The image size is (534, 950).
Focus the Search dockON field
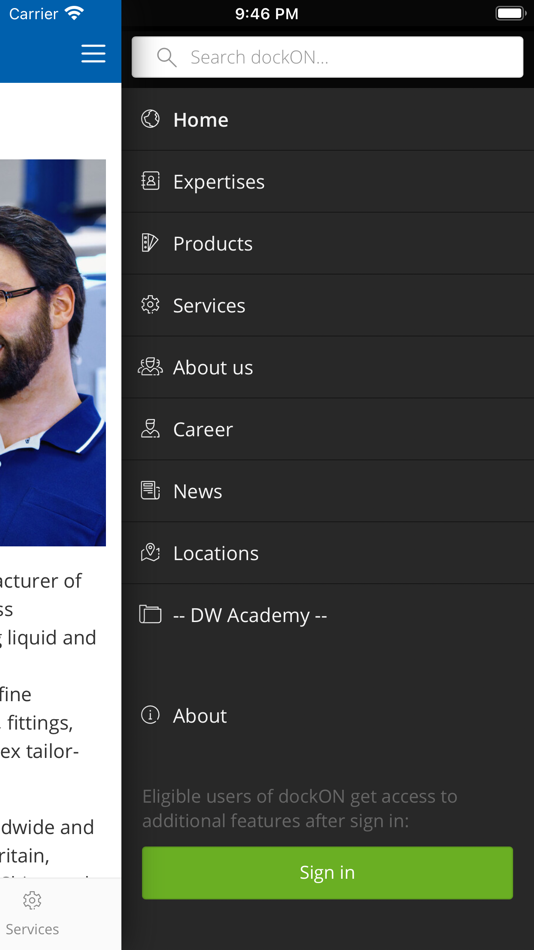coord(327,57)
